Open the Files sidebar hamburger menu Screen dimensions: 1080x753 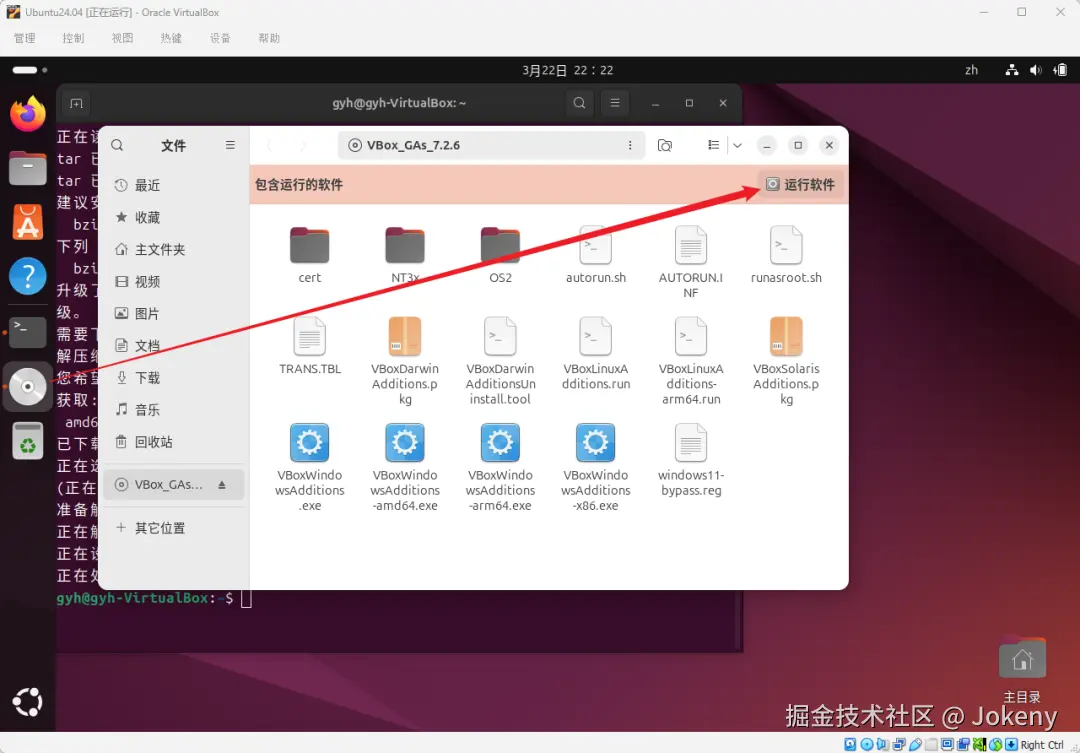point(230,145)
